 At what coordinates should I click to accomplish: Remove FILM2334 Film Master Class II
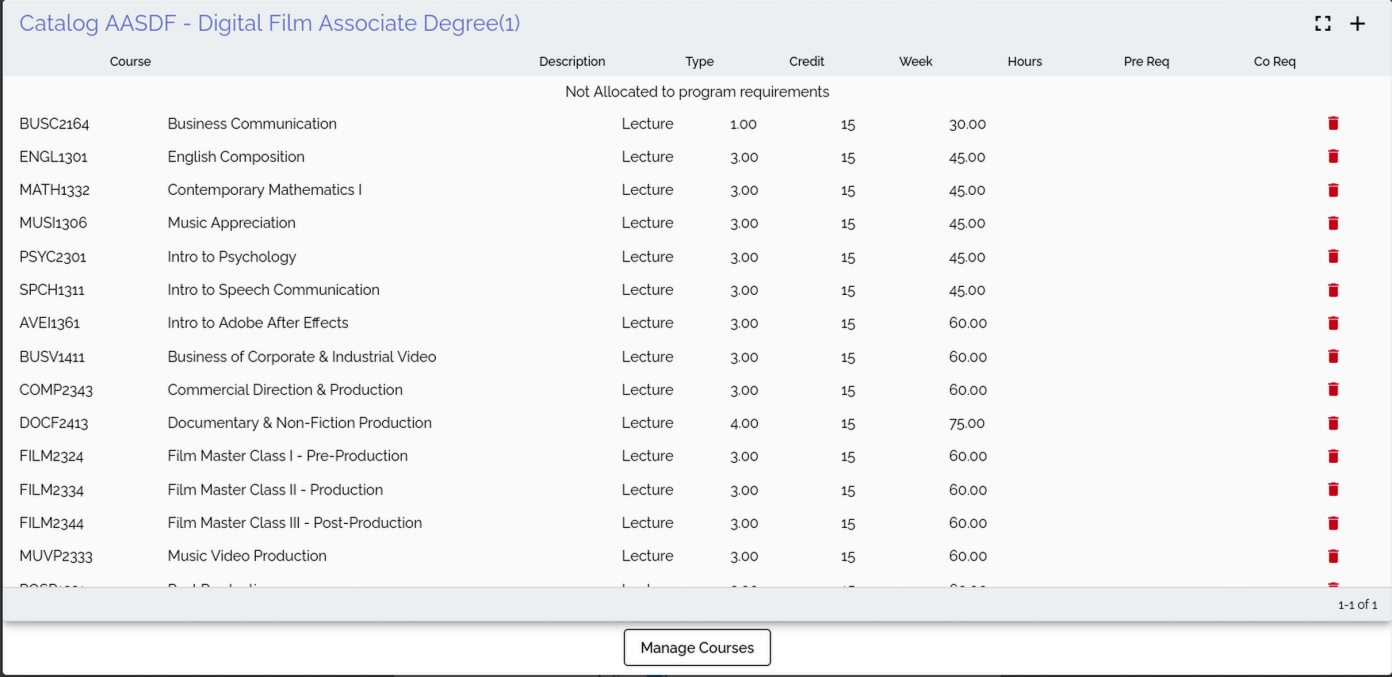pos(1333,490)
